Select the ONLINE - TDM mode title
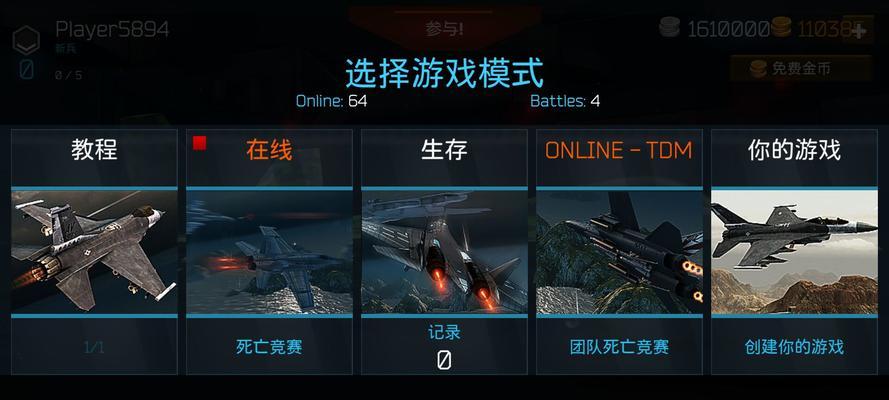 pos(619,151)
